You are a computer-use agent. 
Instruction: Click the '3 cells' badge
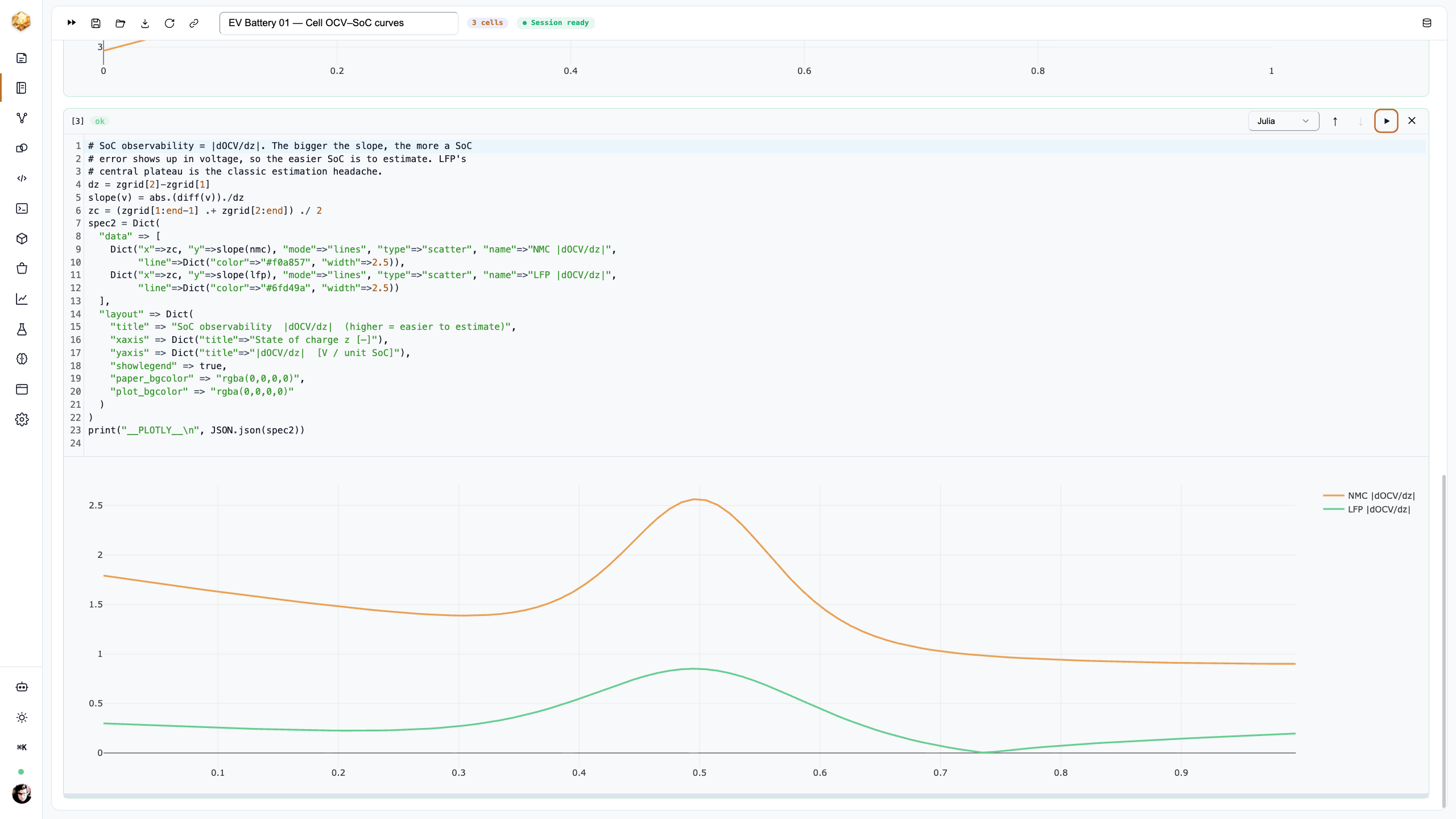tap(487, 23)
